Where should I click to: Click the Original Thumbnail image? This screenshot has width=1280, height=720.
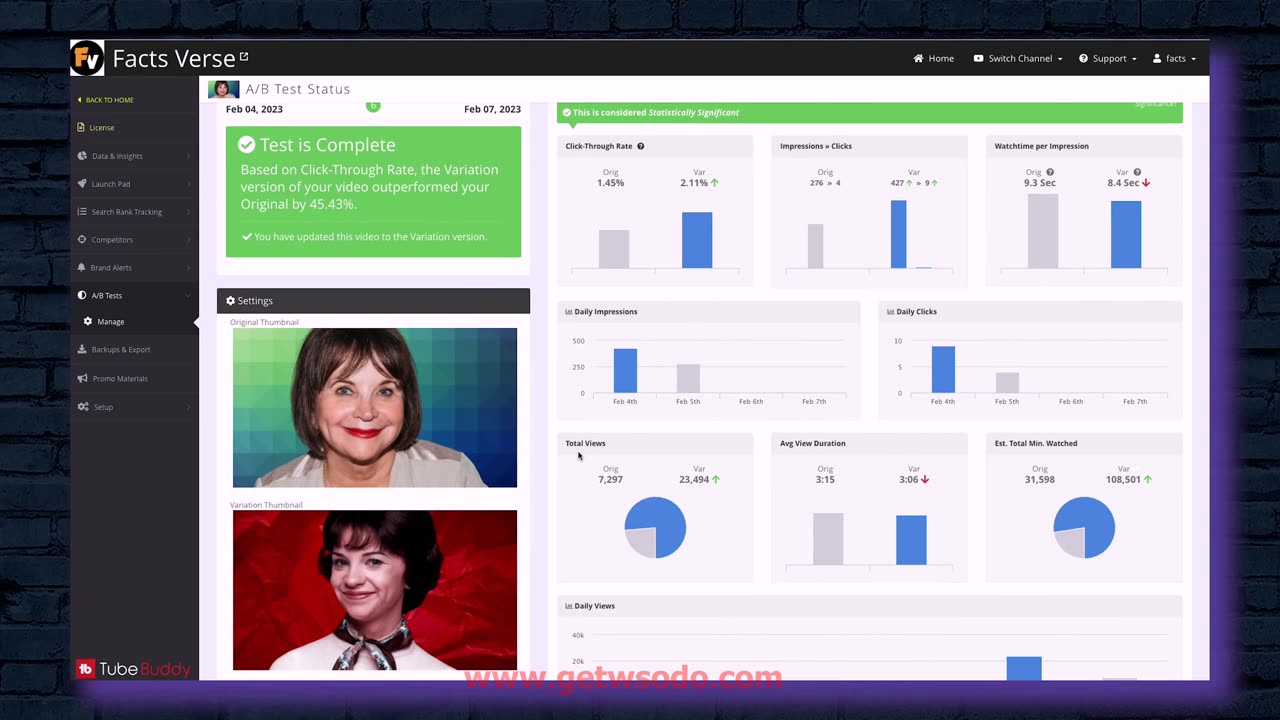tap(375, 408)
